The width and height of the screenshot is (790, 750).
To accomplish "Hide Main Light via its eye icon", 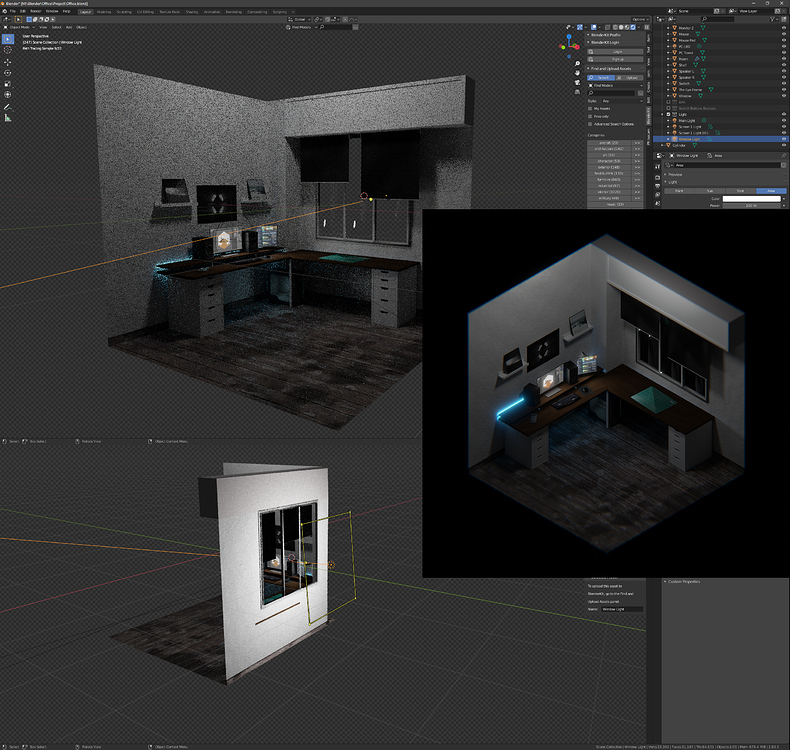I will point(783,120).
